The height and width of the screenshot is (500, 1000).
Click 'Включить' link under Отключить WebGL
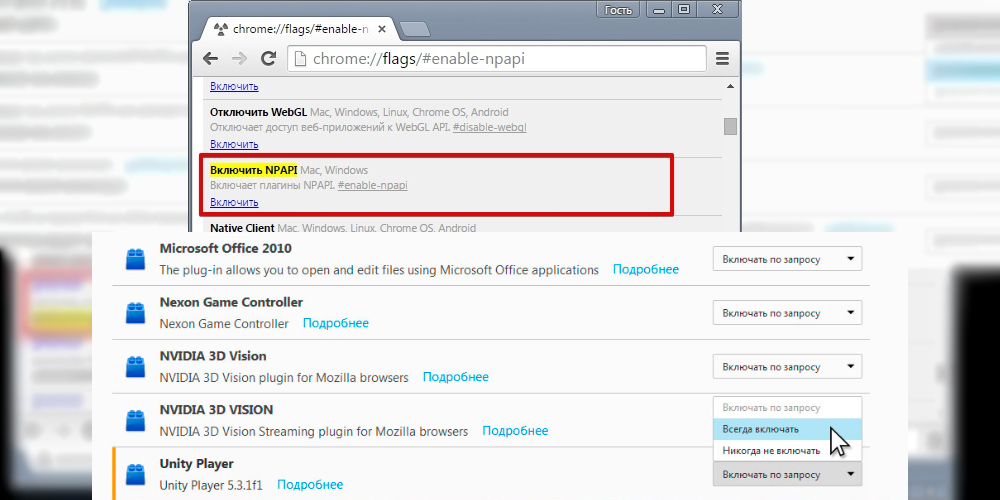[x=234, y=144]
